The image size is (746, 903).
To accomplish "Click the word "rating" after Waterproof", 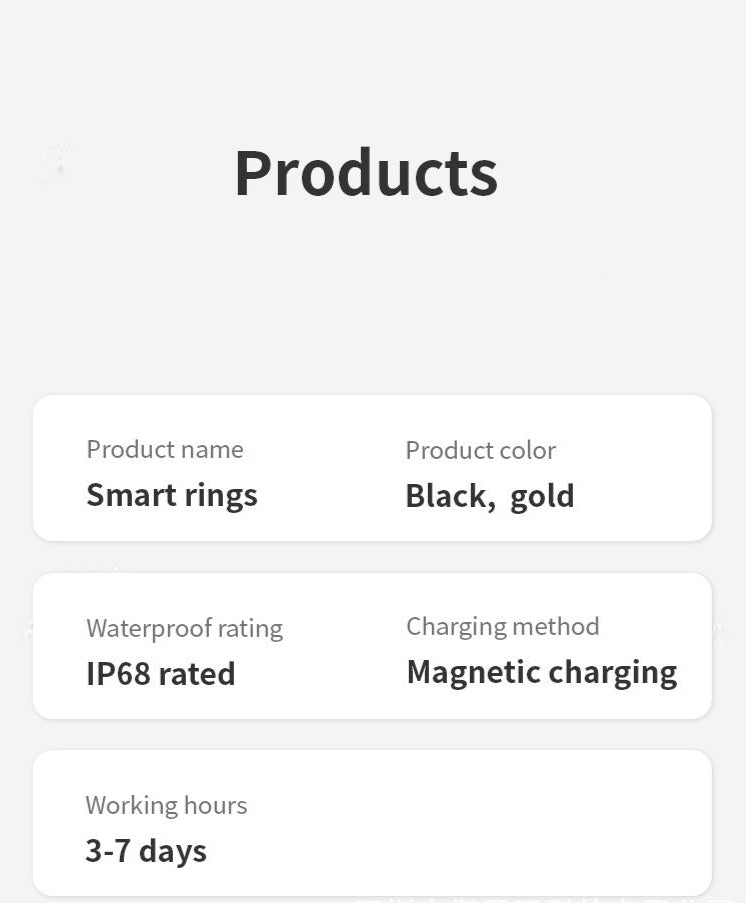I will point(250,629).
